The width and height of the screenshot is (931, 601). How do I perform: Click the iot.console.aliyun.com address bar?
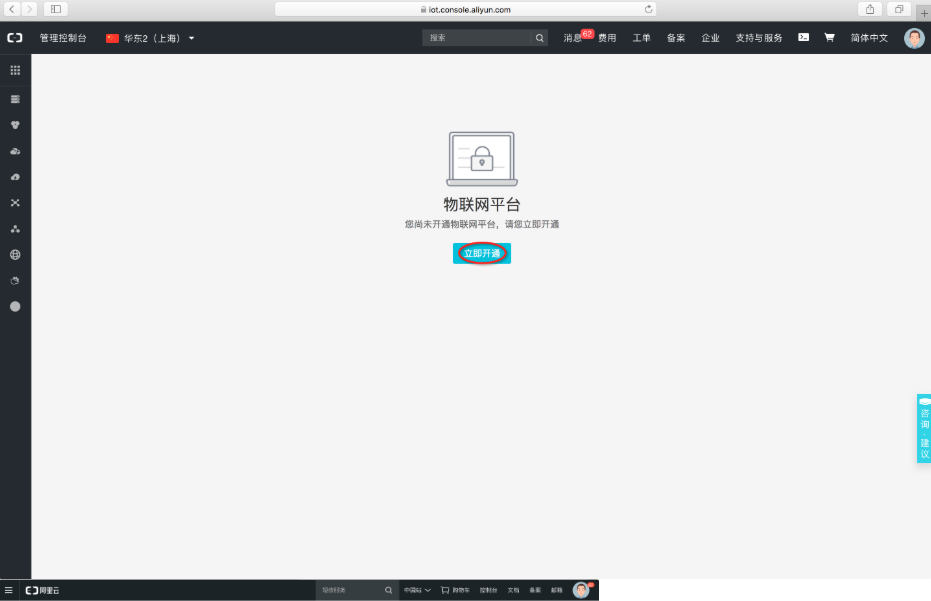466,9
